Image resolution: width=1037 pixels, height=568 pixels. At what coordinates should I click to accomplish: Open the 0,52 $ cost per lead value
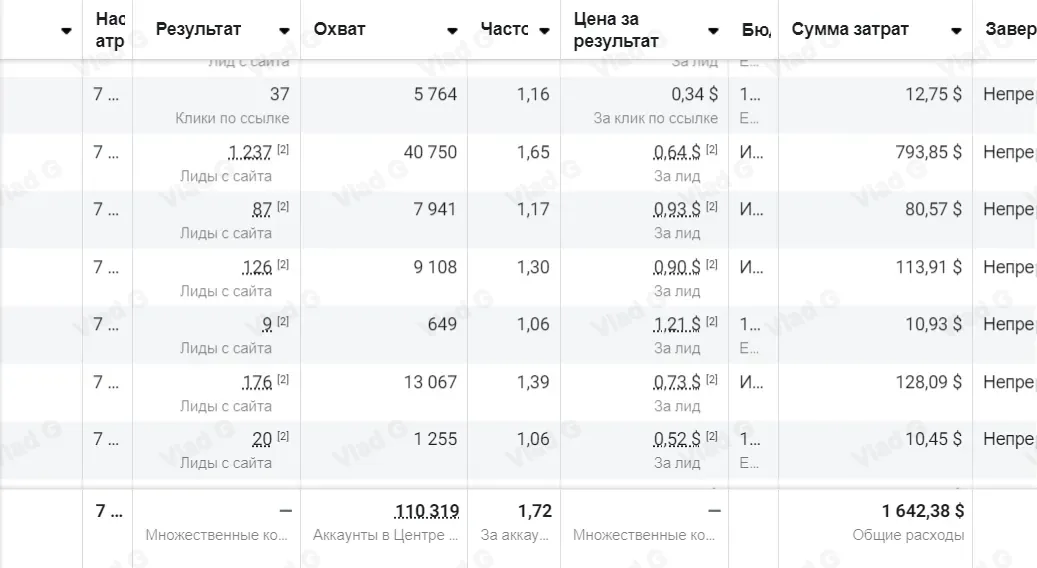[677, 439]
